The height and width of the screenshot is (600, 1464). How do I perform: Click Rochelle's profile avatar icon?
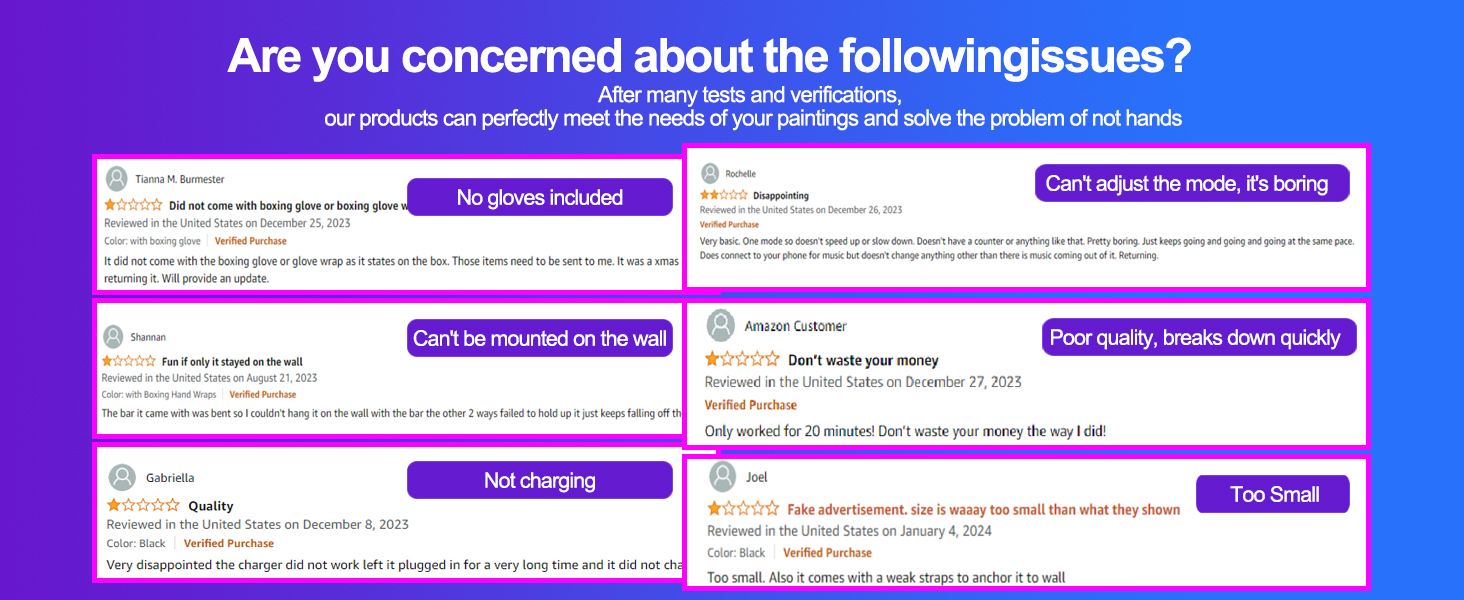[710, 174]
